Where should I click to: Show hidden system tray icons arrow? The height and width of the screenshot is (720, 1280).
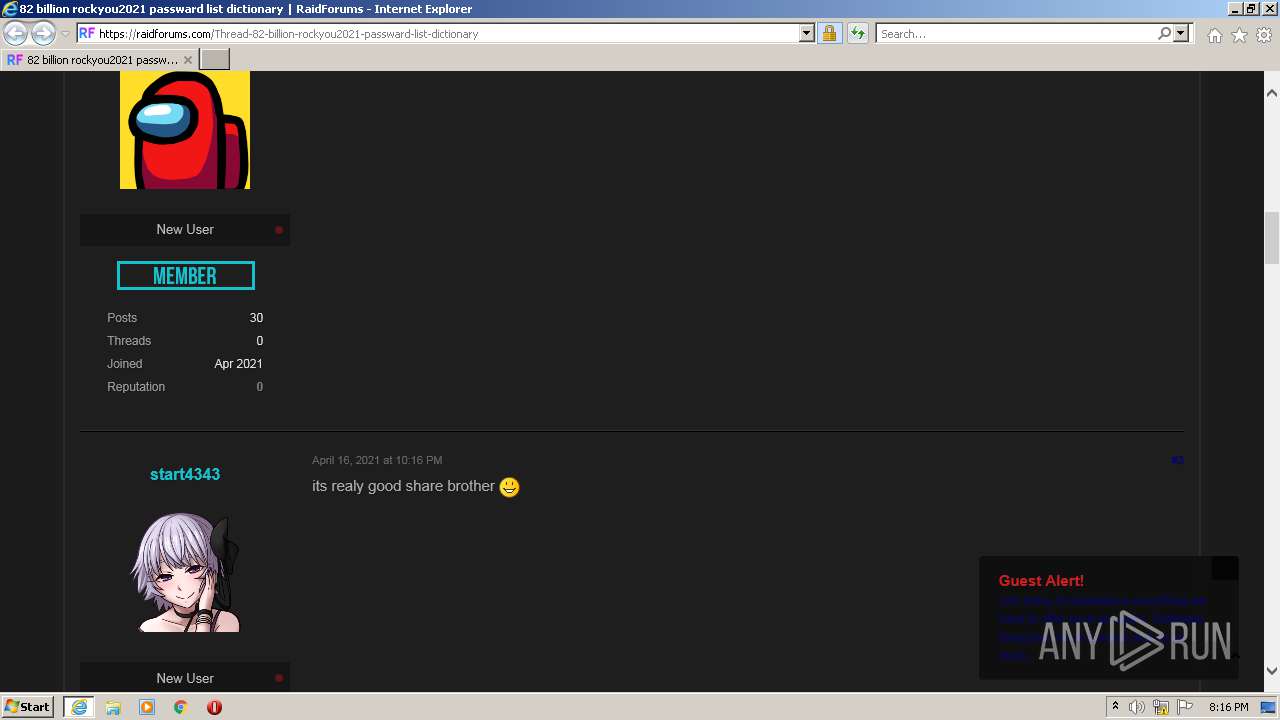click(x=1115, y=707)
